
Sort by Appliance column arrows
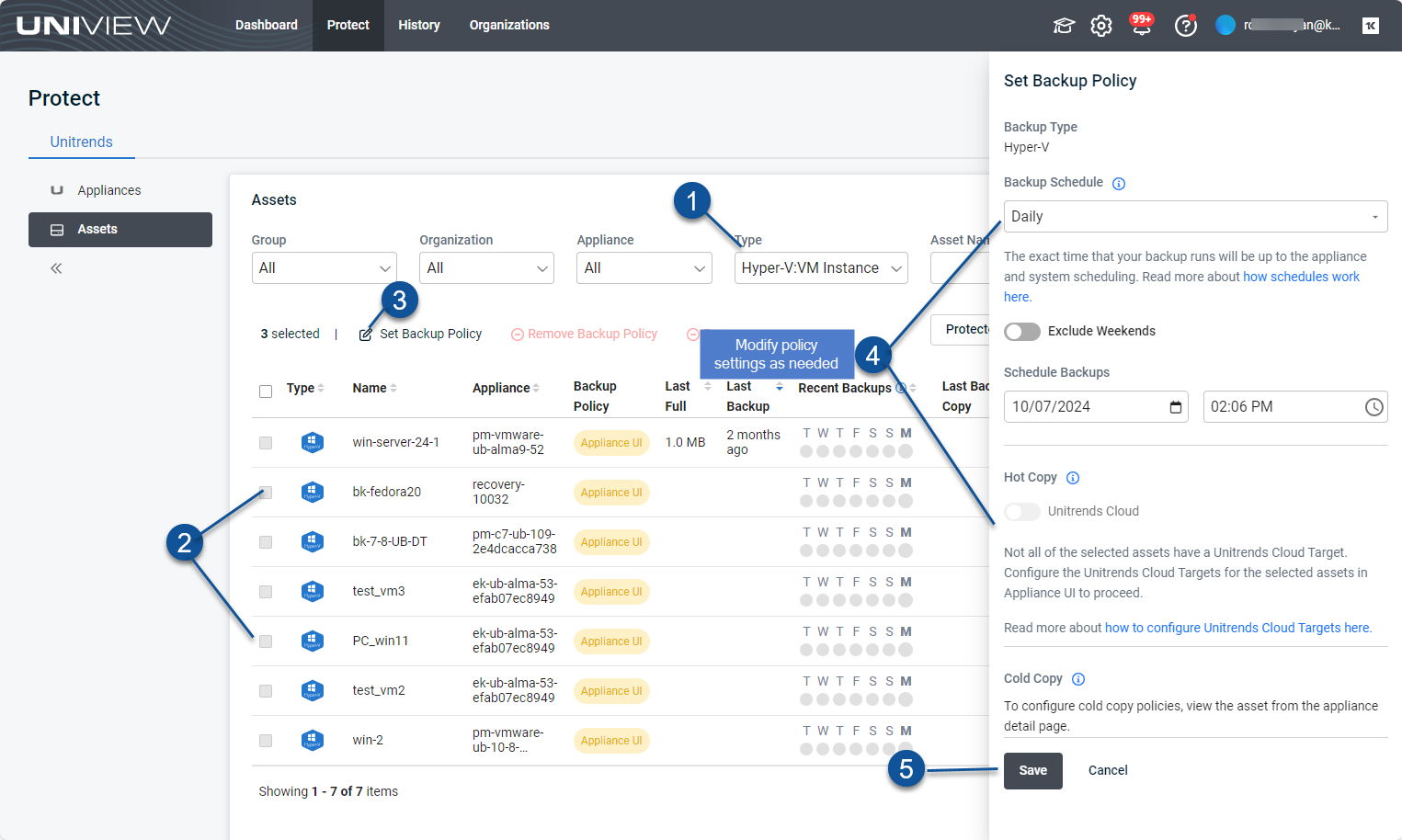coord(536,388)
